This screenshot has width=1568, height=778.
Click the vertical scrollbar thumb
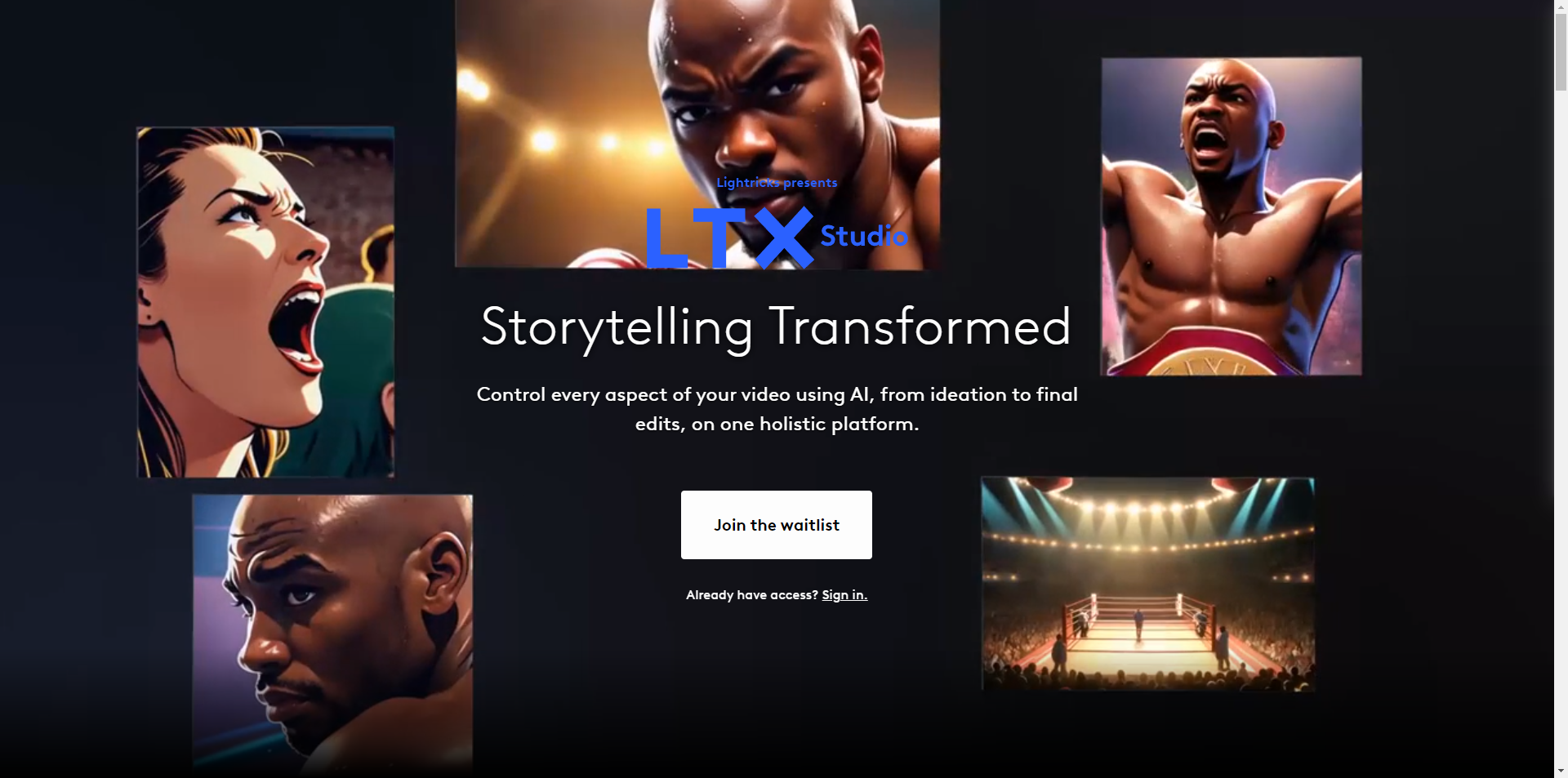[1561, 52]
